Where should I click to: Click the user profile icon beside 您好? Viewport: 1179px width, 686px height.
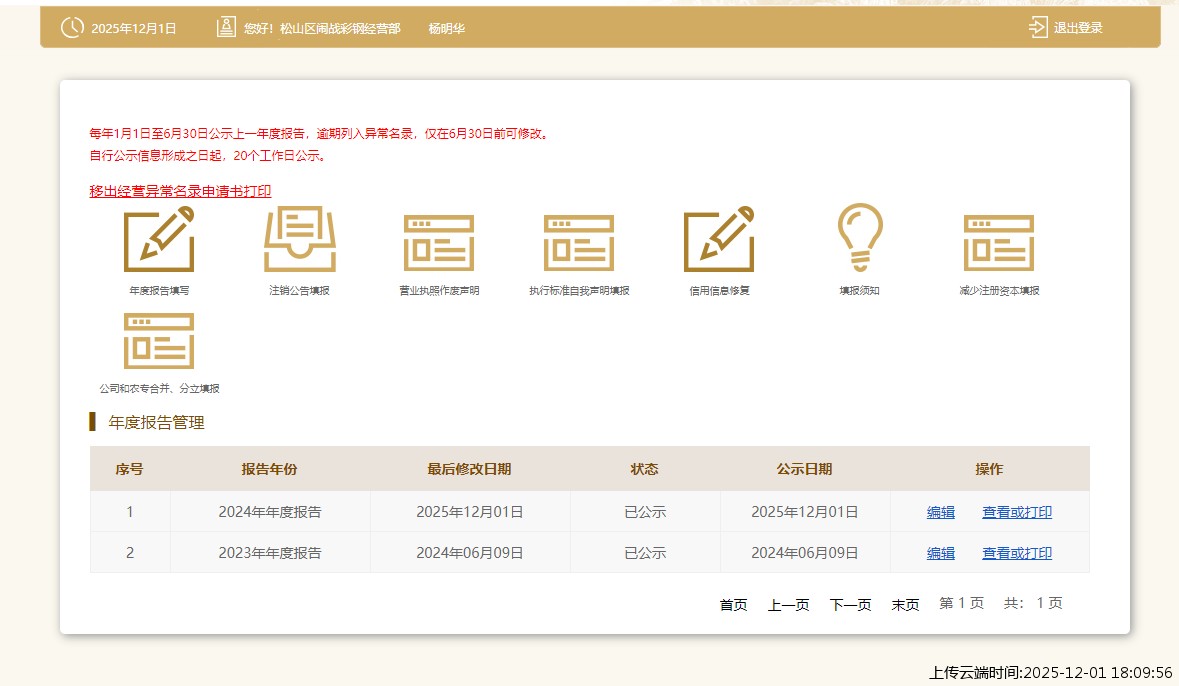coord(226,27)
